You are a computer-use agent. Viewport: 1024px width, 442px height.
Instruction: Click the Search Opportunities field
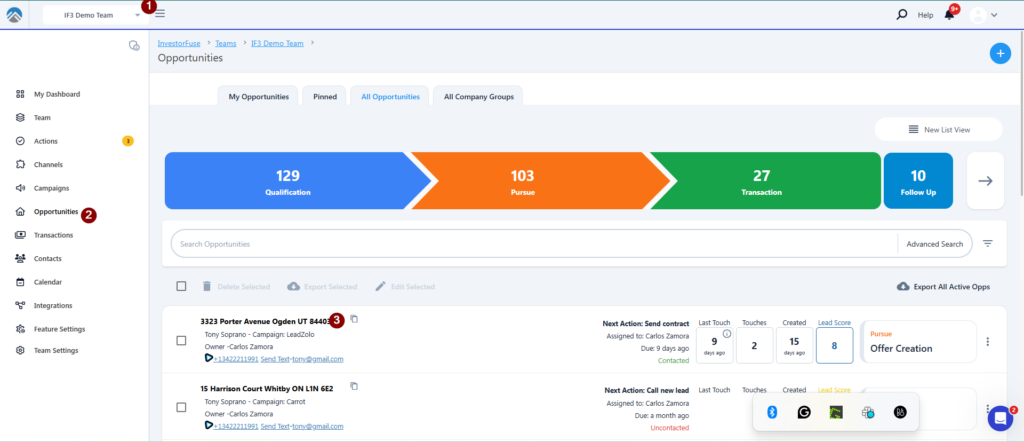[x=534, y=244]
